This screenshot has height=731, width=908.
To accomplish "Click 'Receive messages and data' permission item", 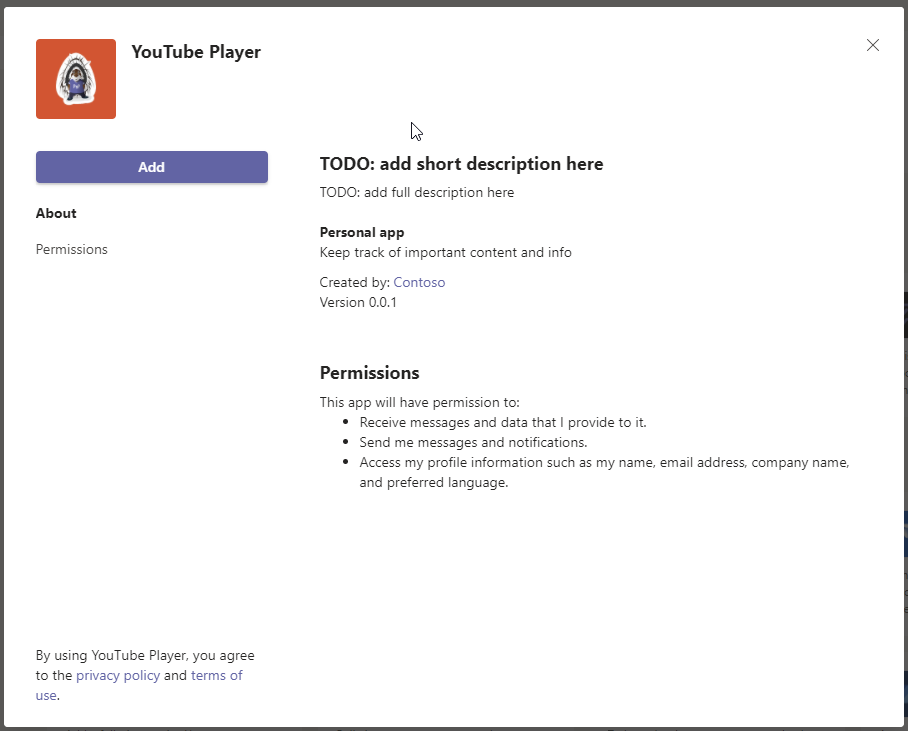I will coord(503,422).
